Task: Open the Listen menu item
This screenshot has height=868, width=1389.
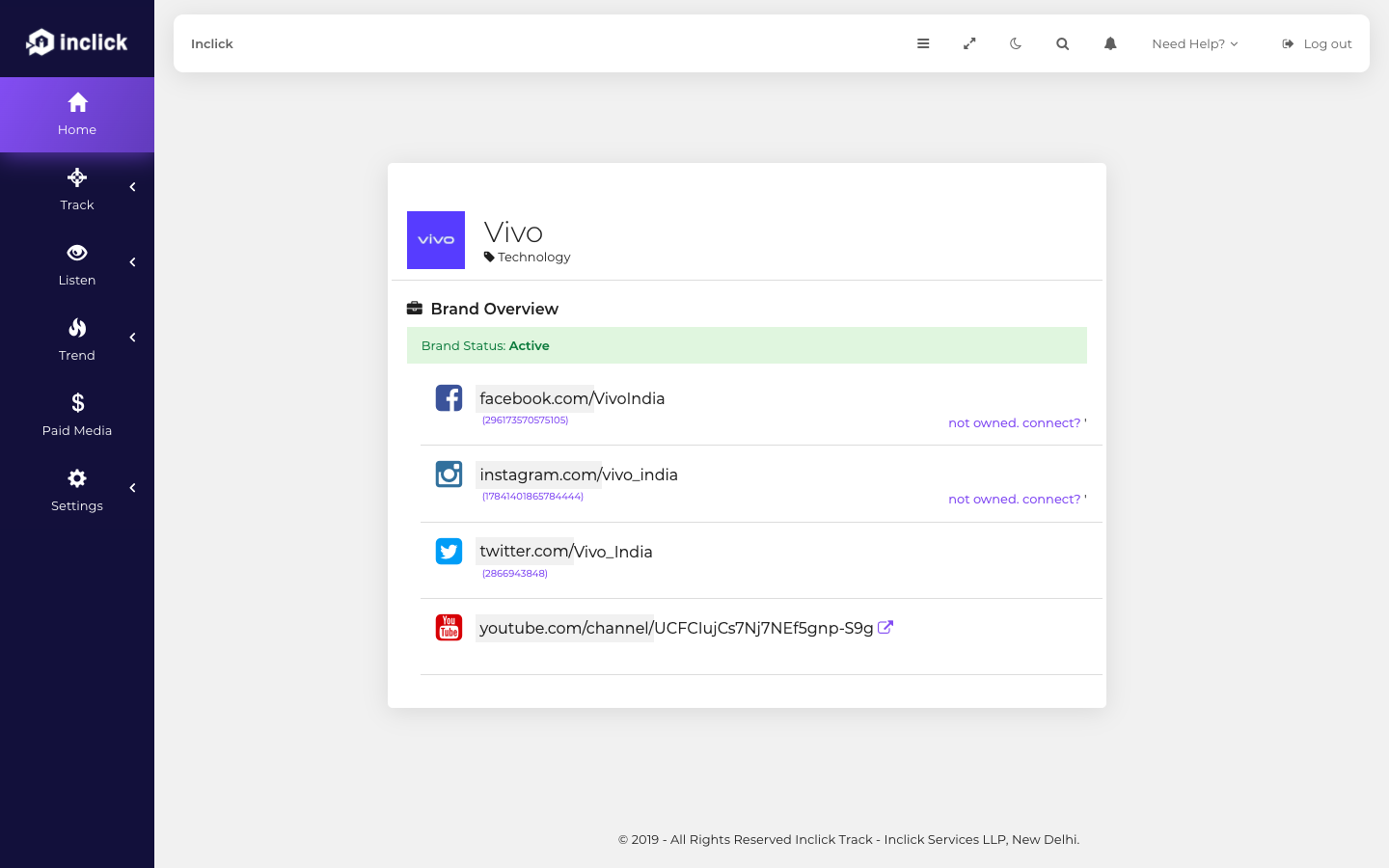Action: (x=77, y=265)
